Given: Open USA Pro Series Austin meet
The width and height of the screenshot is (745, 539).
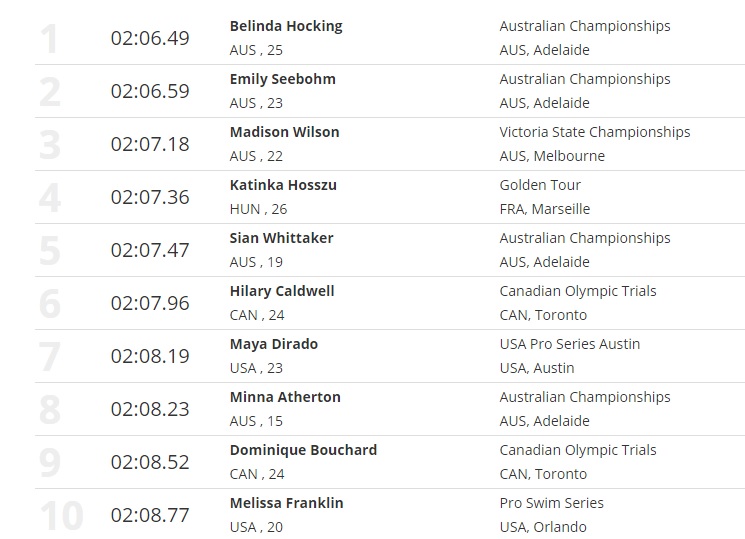Looking at the screenshot, I should click(x=570, y=344).
